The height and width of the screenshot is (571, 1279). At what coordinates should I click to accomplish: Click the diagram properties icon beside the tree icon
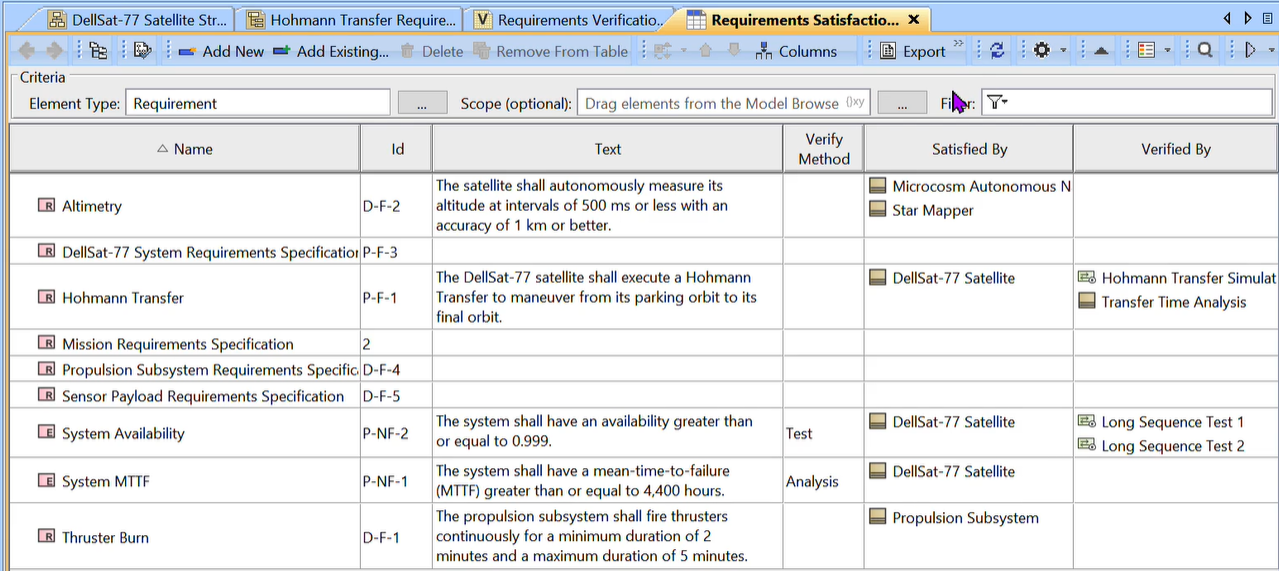142,51
